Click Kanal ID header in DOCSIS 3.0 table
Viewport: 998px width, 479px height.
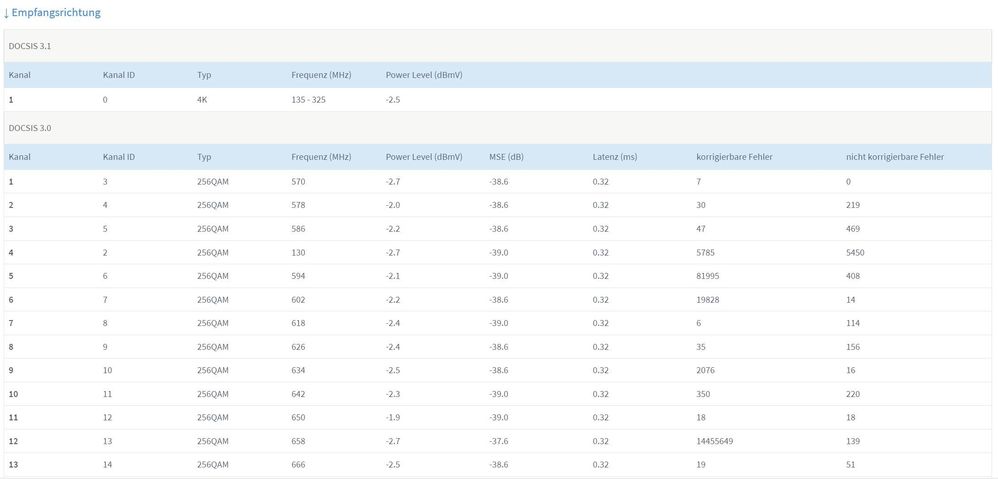118,156
